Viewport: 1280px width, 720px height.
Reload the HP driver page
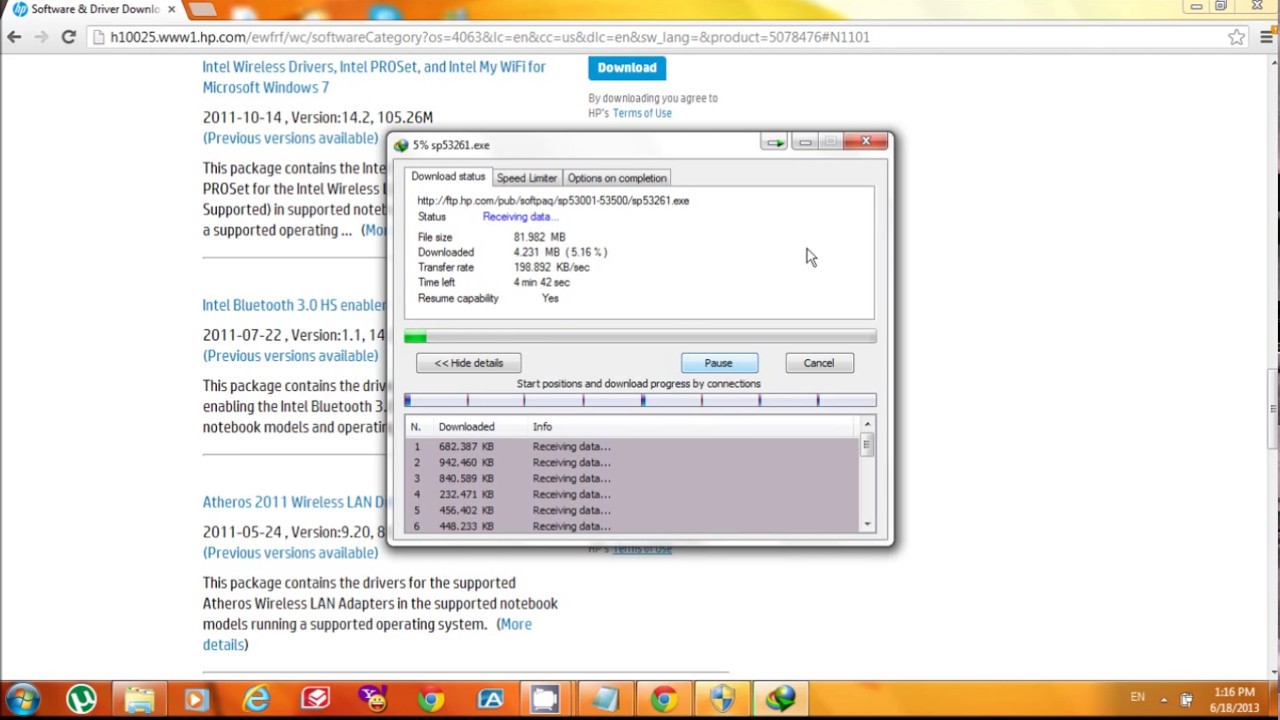[x=68, y=37]
